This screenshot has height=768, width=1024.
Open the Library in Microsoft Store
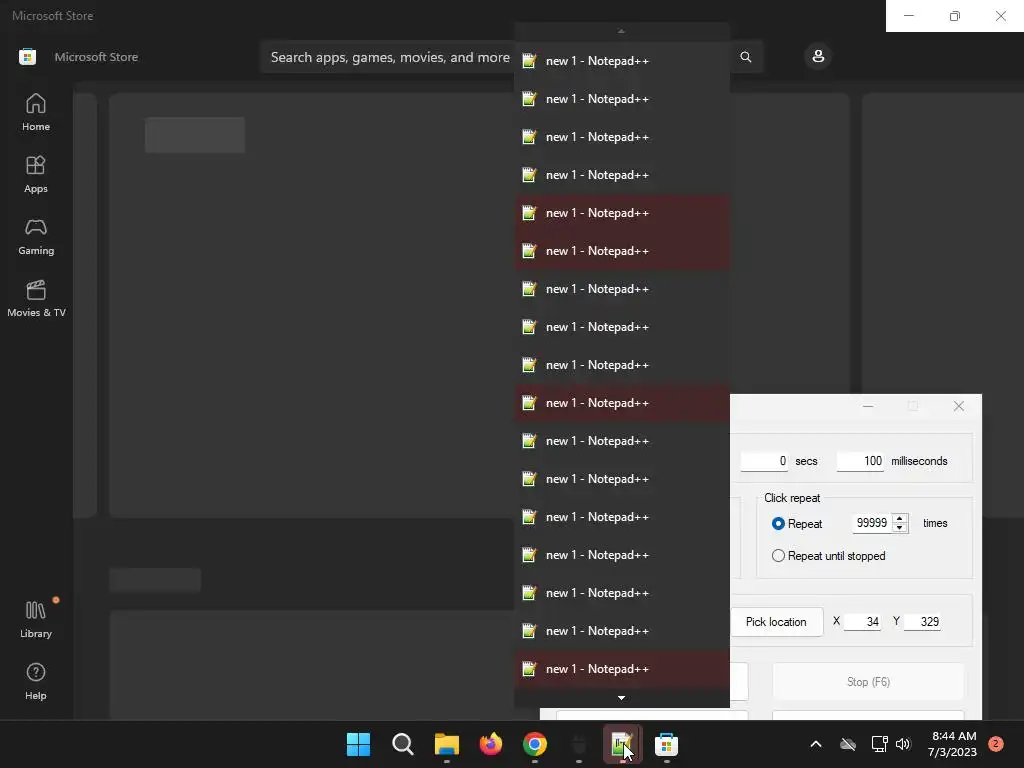(x=36, y=619)
